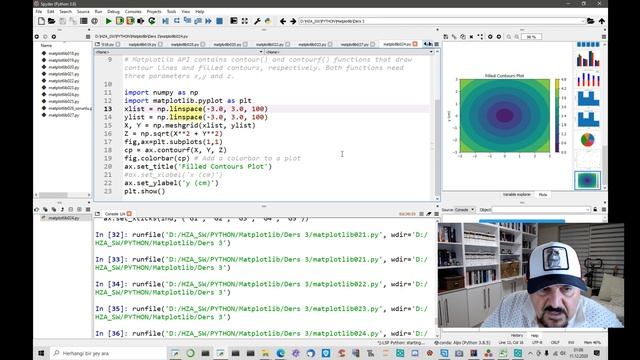Screen dimensions: 640x360
Task: Switch to the Plots tab
Action: (543, 195)
